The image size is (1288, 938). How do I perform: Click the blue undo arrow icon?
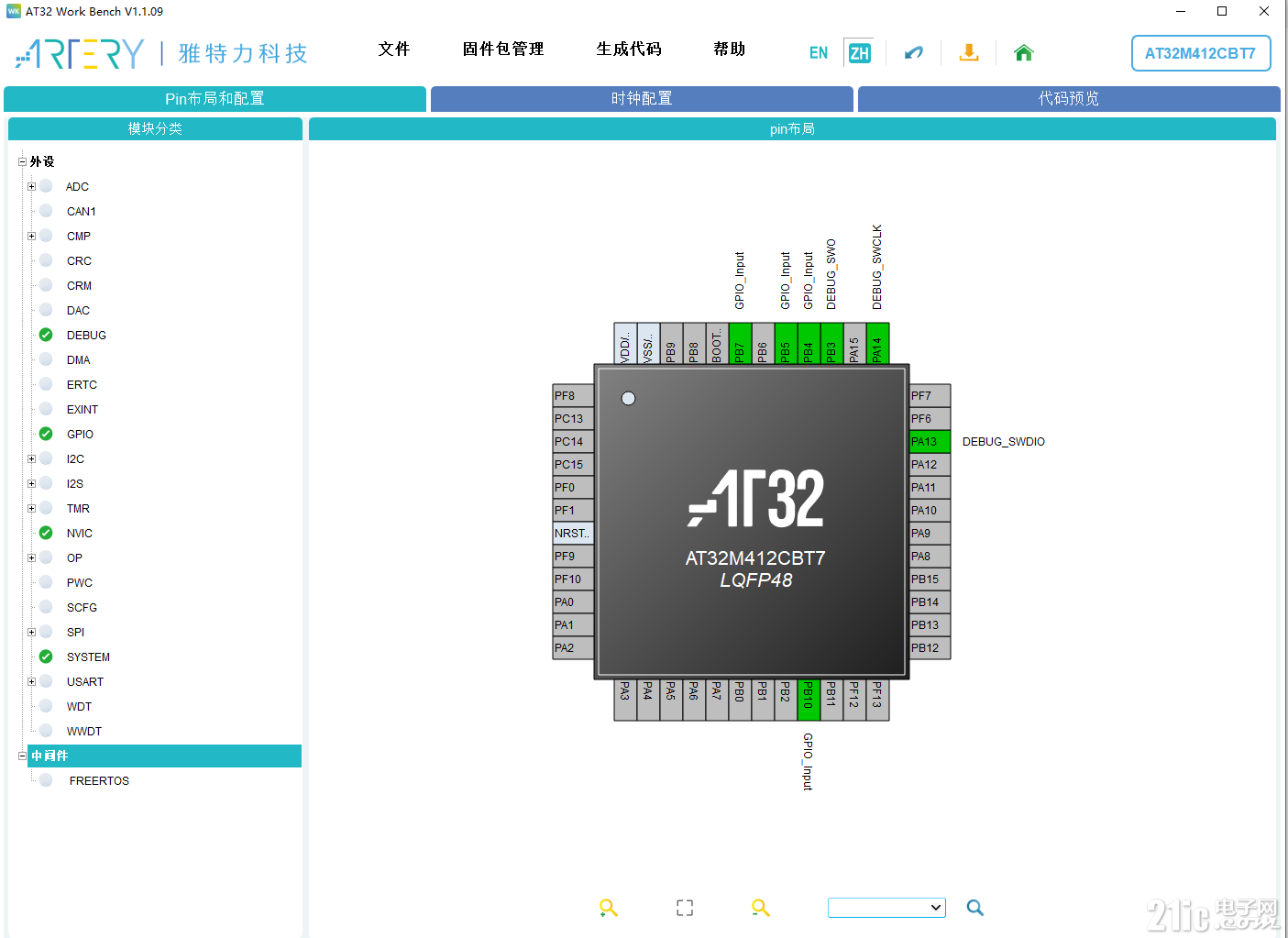tap(914, 53)
